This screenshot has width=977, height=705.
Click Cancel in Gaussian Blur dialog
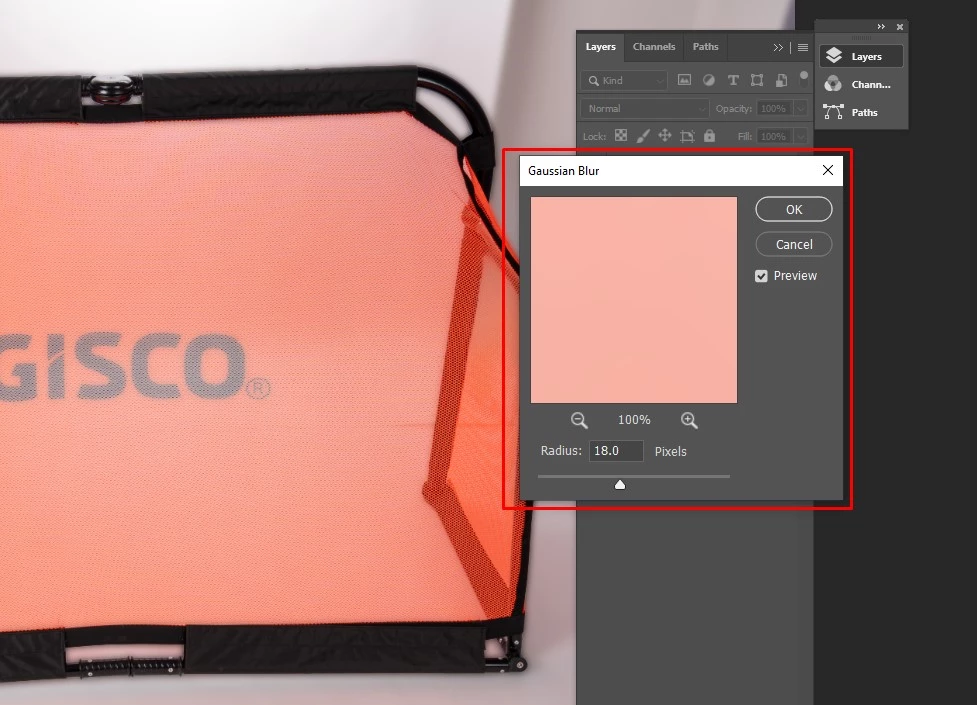coord(794,244)
